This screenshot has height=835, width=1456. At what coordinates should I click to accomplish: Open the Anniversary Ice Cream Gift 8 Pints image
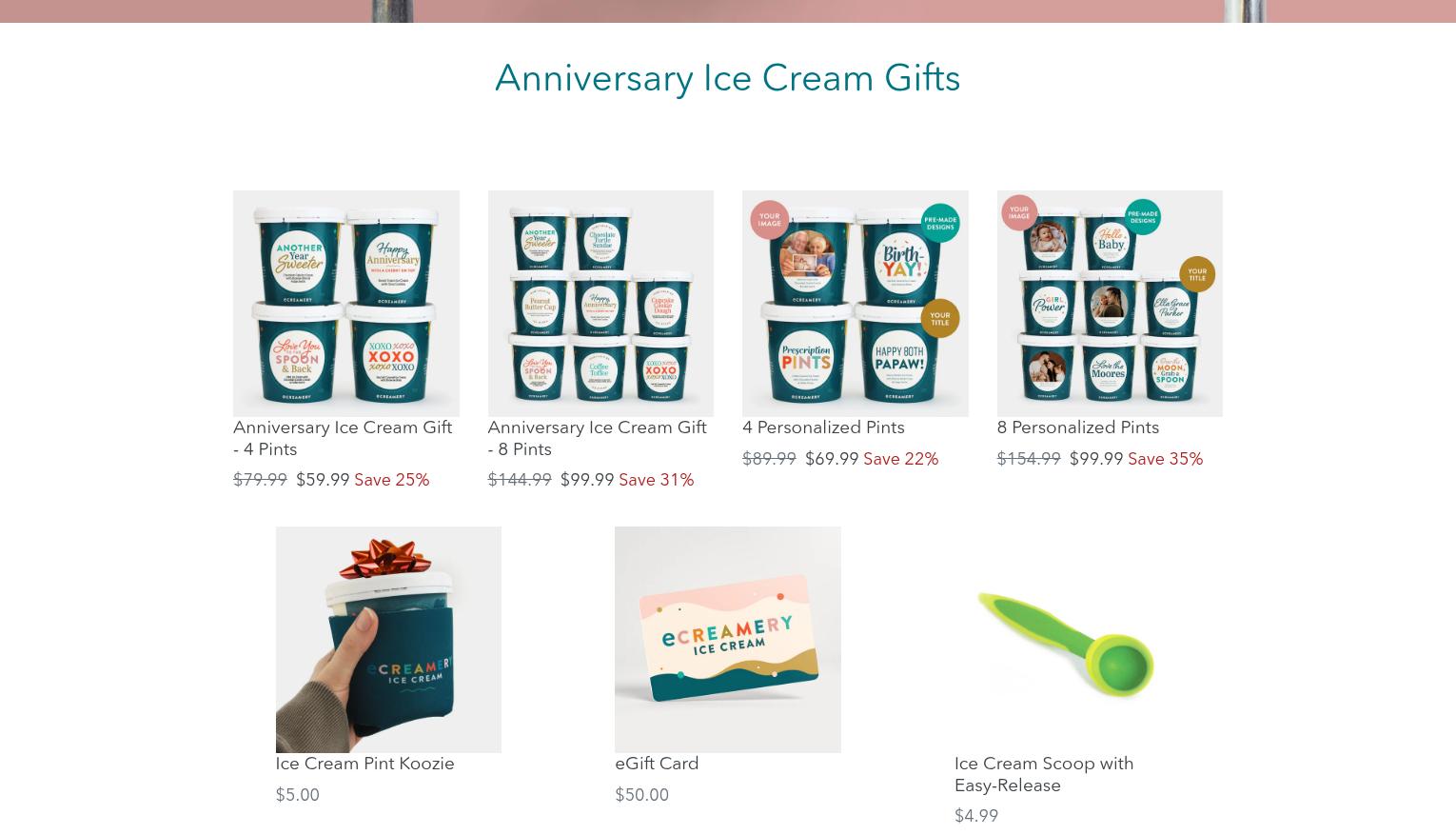click(x=600, y=303)
